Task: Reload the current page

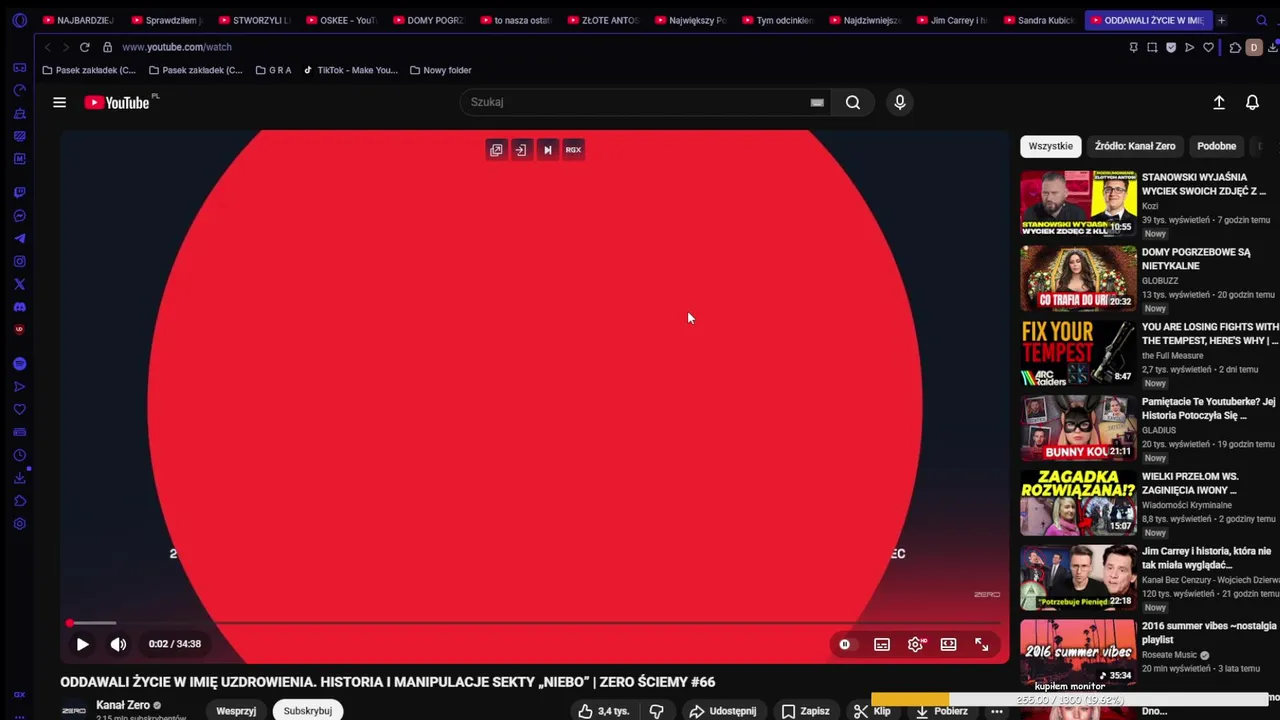Action: (x=85, y=47)
